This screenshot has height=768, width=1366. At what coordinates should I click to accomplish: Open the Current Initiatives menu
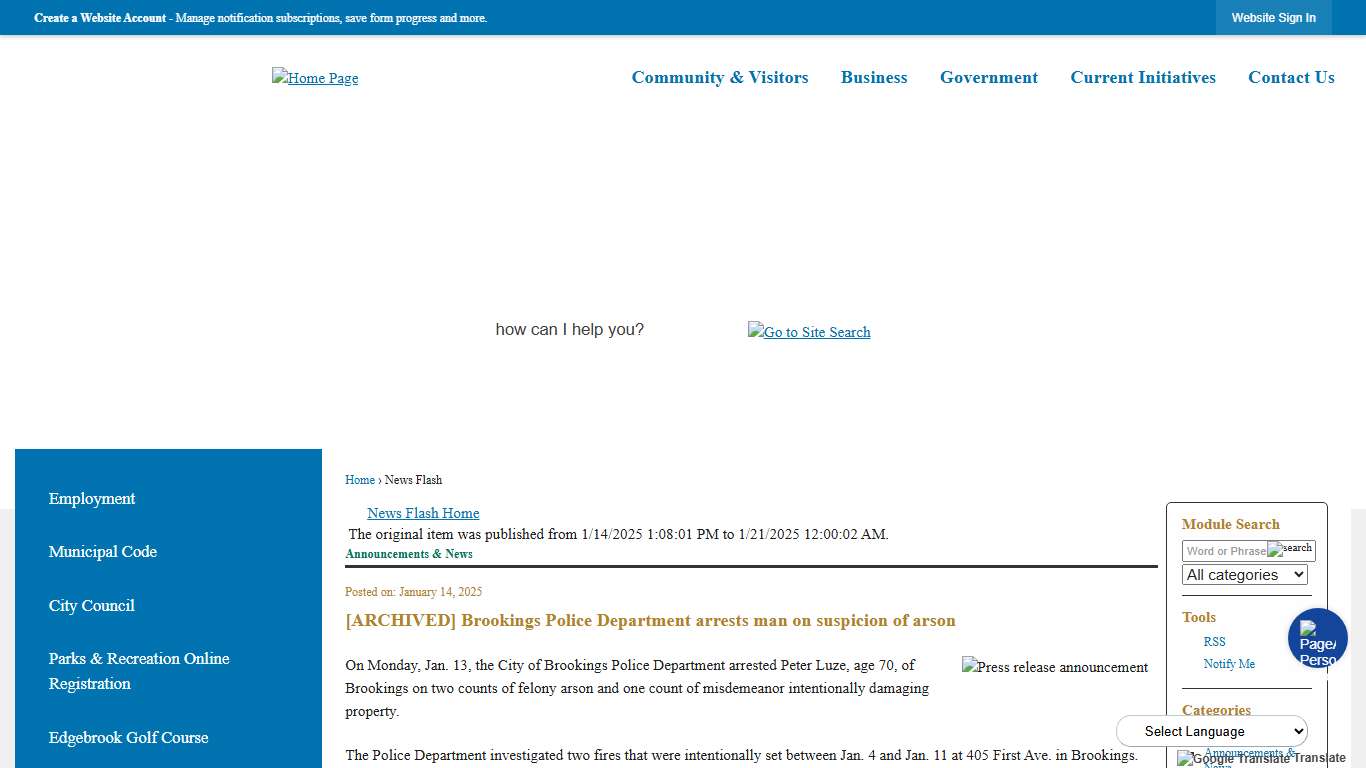(1143, 78)
